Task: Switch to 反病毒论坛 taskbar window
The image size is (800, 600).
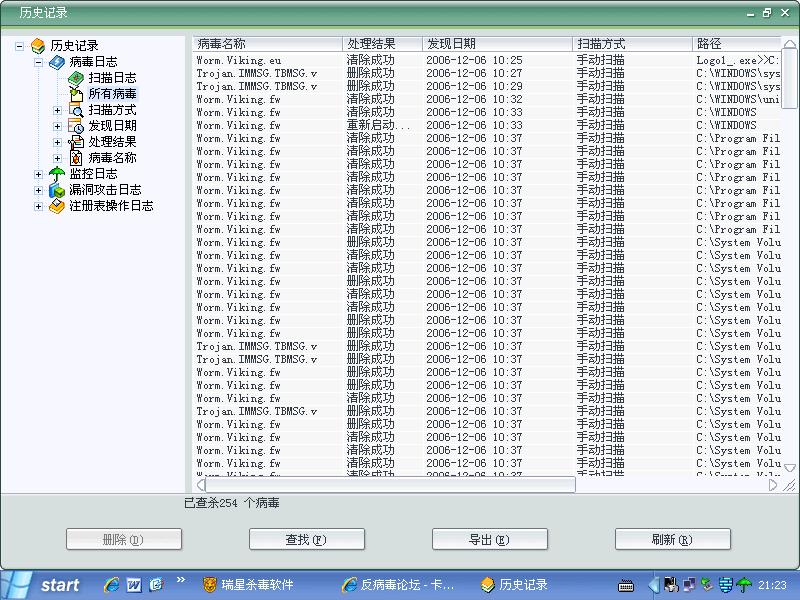Action: pos(399,585)
